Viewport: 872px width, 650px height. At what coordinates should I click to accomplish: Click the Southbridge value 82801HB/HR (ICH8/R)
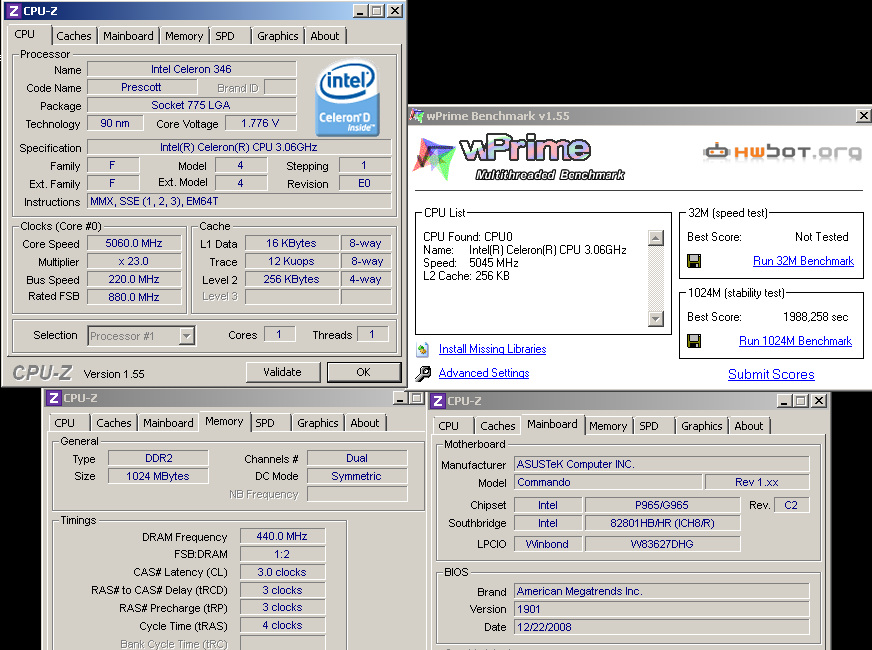pyautogui.click(x=662, y=523)
